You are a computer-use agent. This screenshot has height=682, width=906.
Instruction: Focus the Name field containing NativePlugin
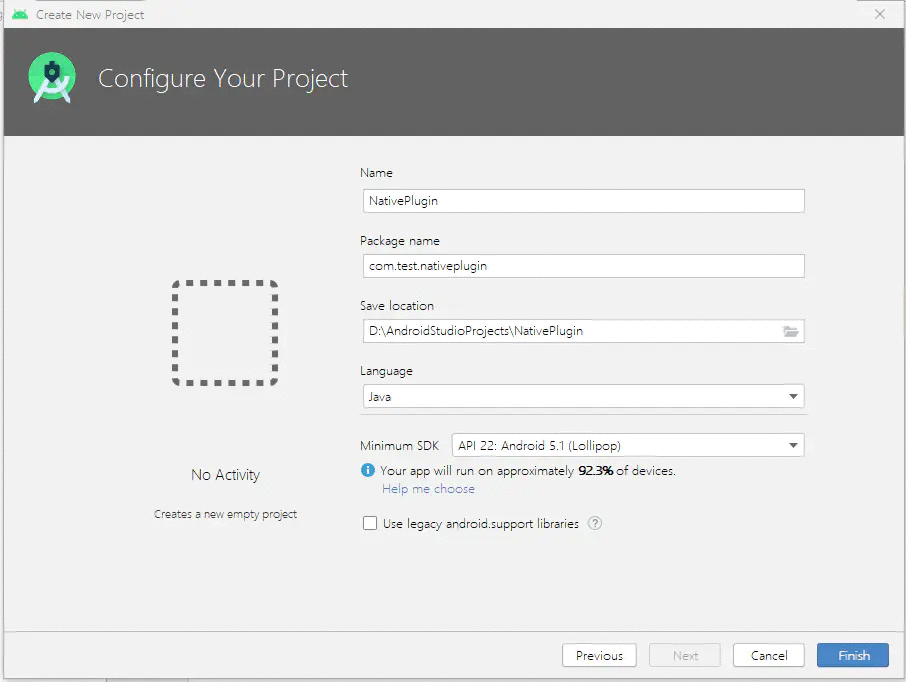(582, 200)
